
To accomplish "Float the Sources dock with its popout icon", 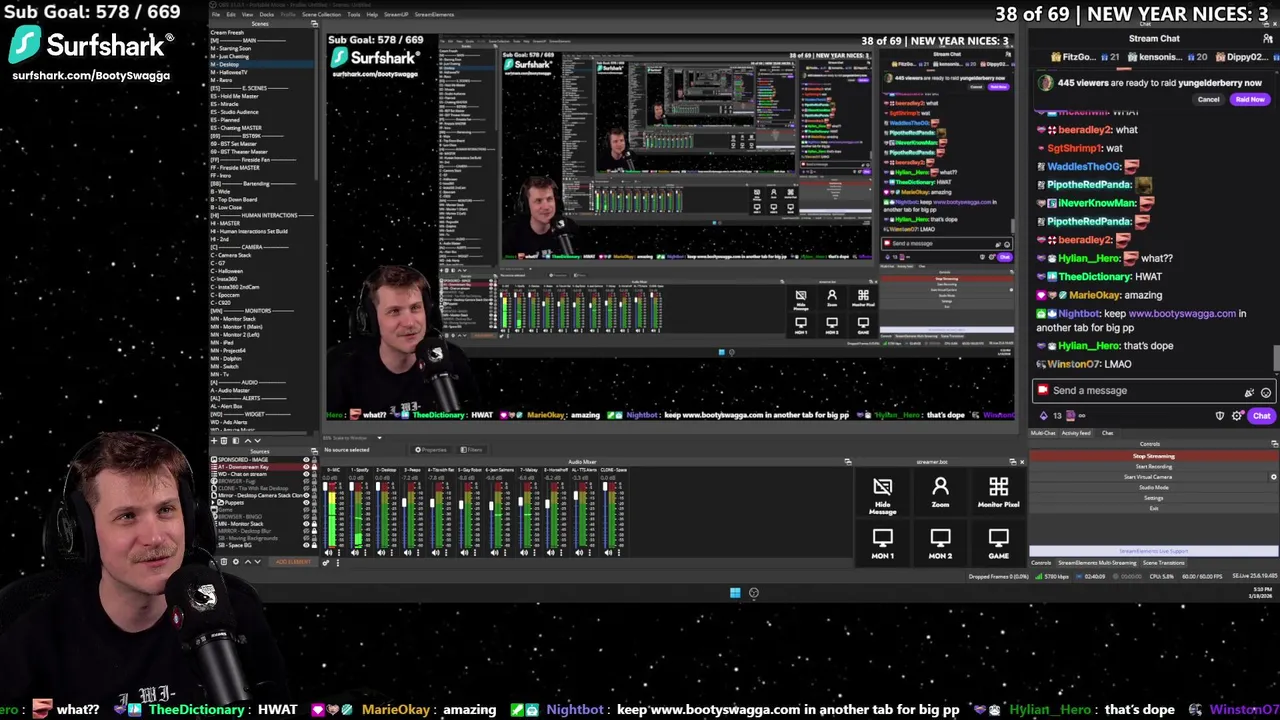I will [x=313, y=451].
